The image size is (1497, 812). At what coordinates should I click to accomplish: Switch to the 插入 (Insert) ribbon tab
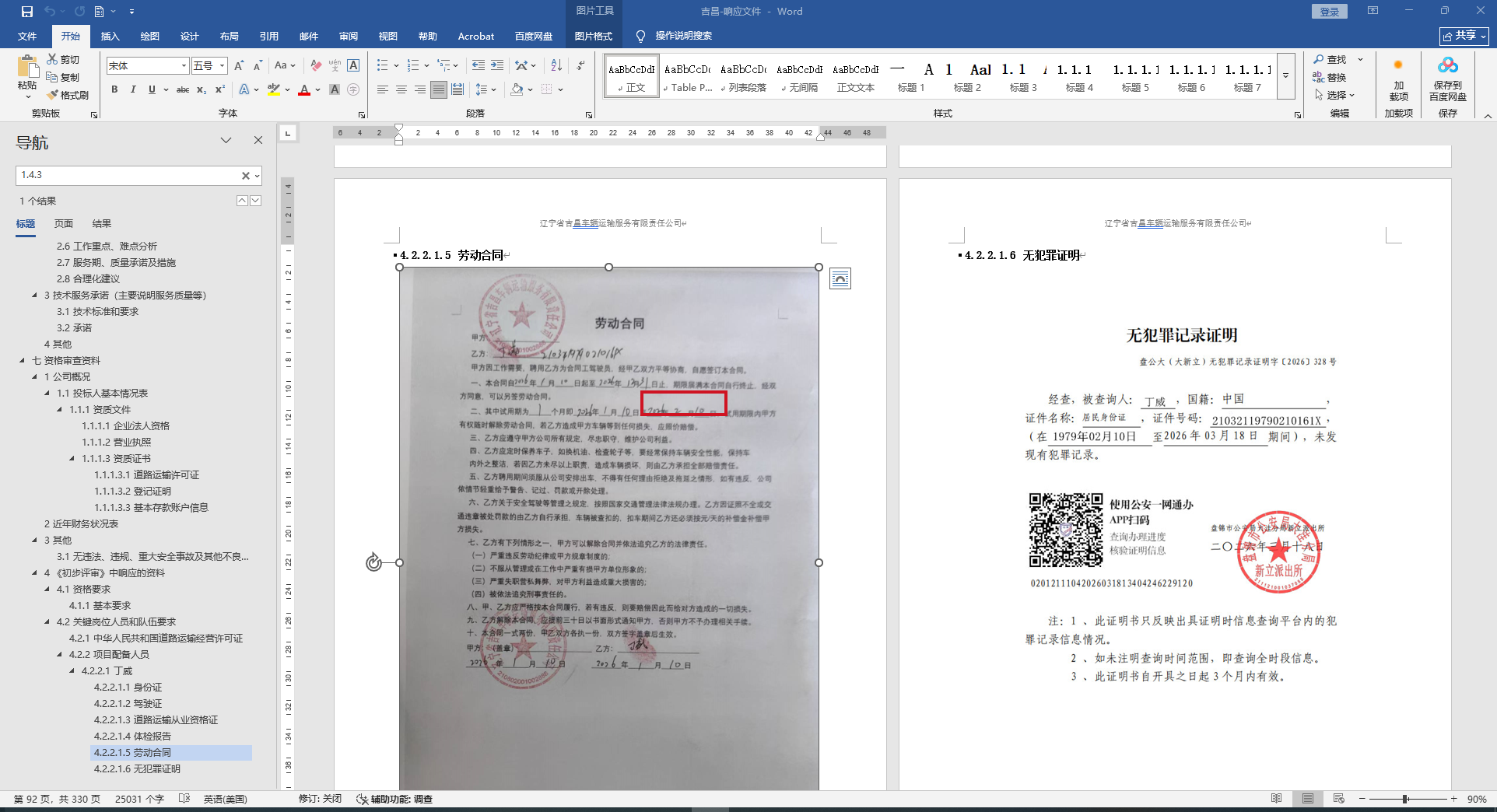pos(110,36)
